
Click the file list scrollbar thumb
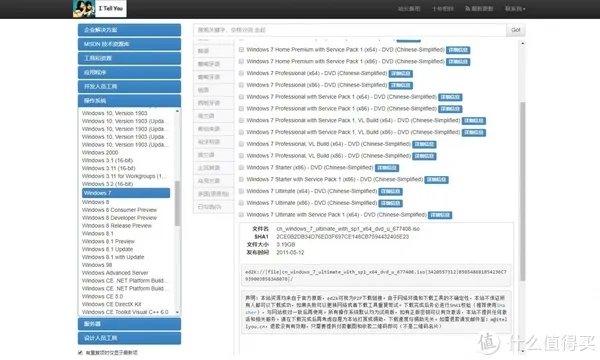523,191
